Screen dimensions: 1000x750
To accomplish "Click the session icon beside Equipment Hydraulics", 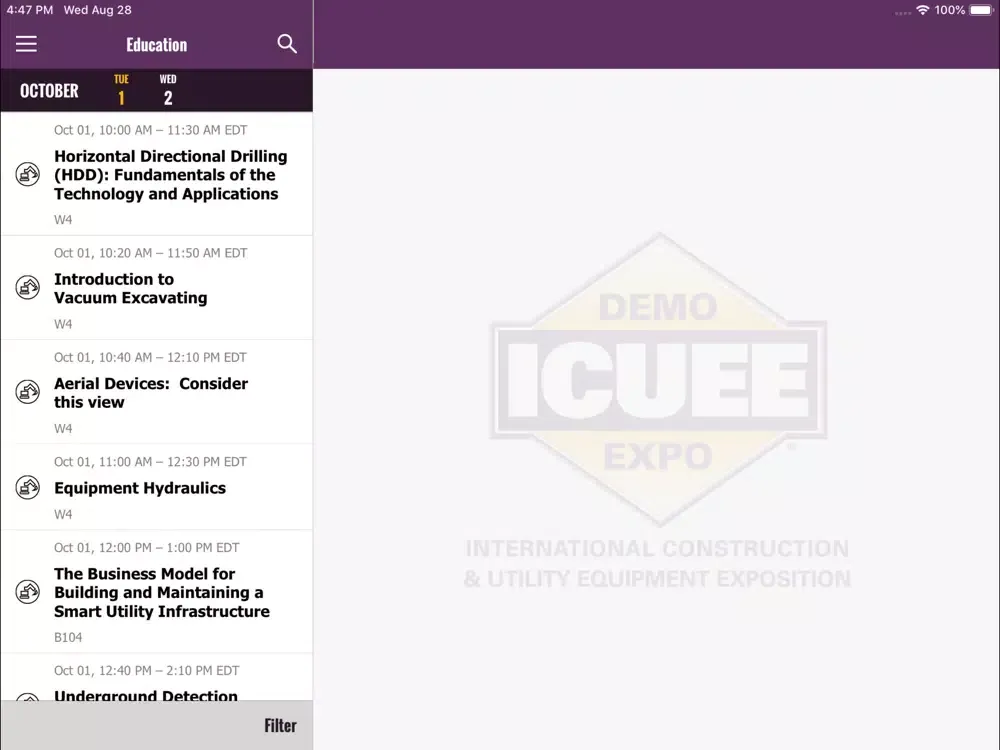I will point(27,487).
